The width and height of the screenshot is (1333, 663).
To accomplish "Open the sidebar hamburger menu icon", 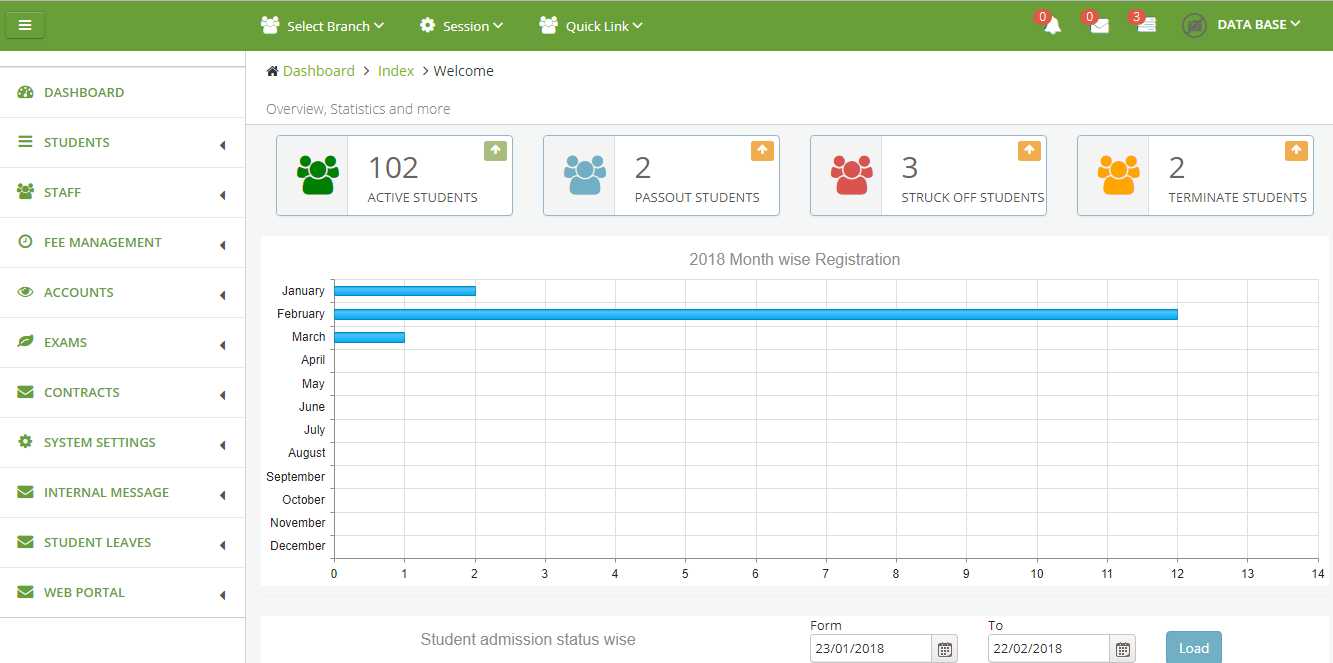I will 24,25.
